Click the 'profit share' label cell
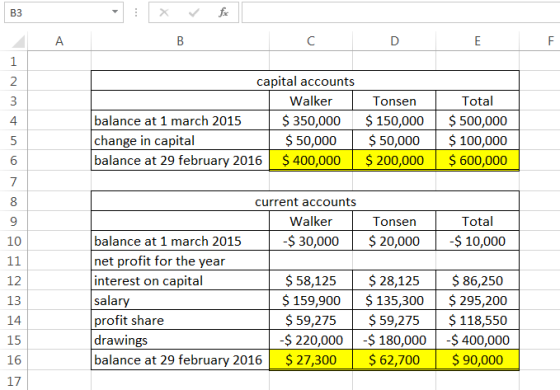 180,320
